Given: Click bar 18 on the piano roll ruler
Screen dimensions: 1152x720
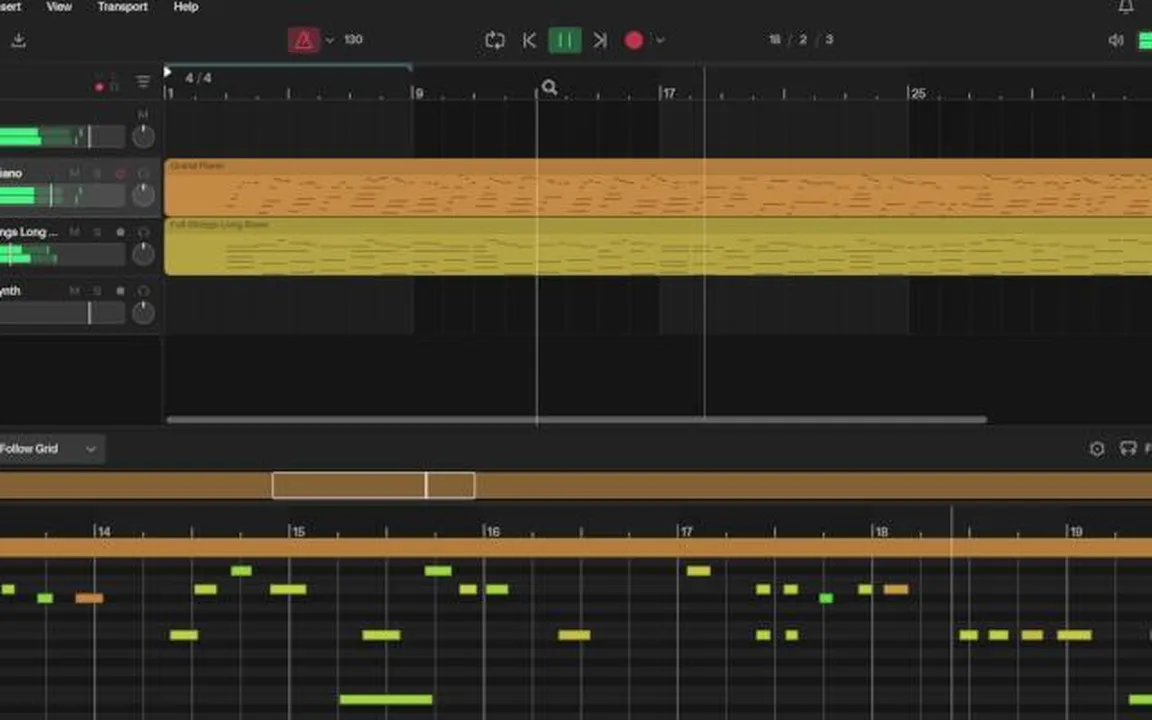Looking at the screenshot, I should (880, 530).
